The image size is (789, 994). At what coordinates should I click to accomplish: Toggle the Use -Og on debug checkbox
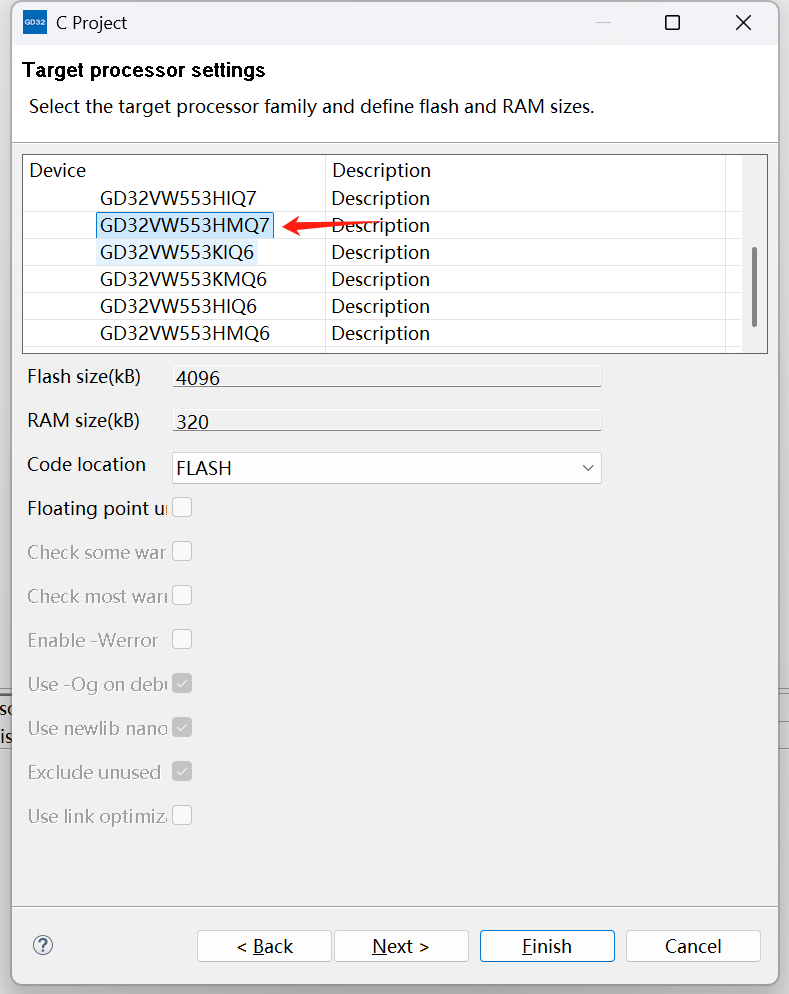click(x=182, y=684)
